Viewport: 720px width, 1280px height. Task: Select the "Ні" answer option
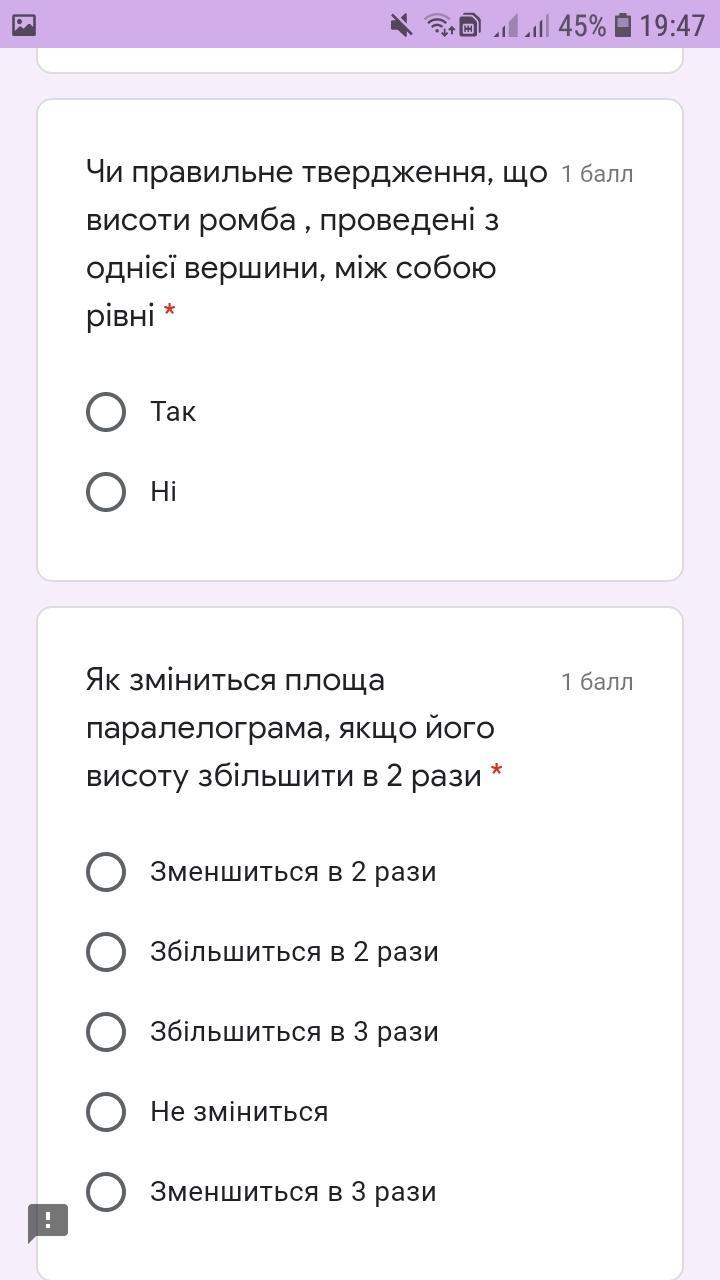click(x=106, y=492)
